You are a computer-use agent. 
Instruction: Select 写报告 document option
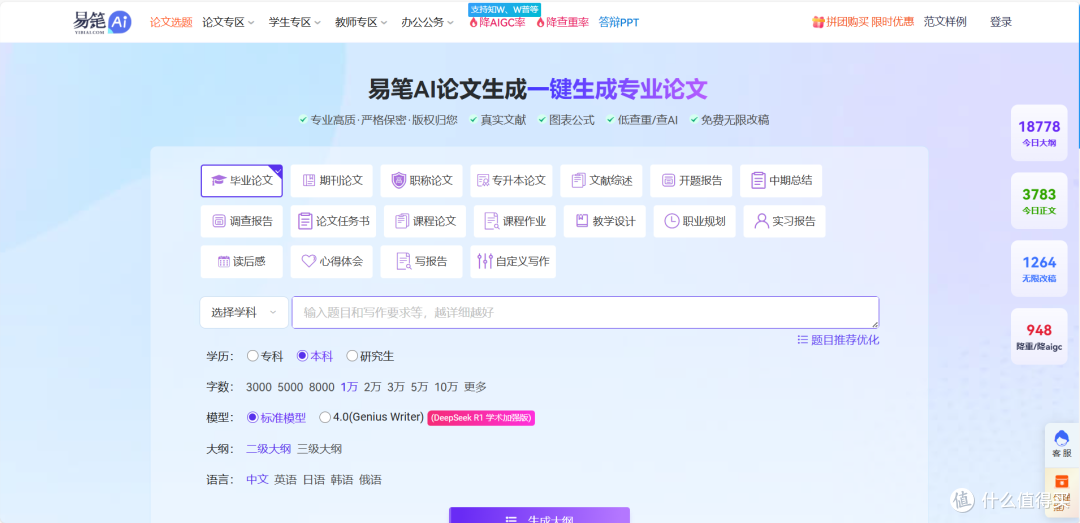[x=422, y=262]
